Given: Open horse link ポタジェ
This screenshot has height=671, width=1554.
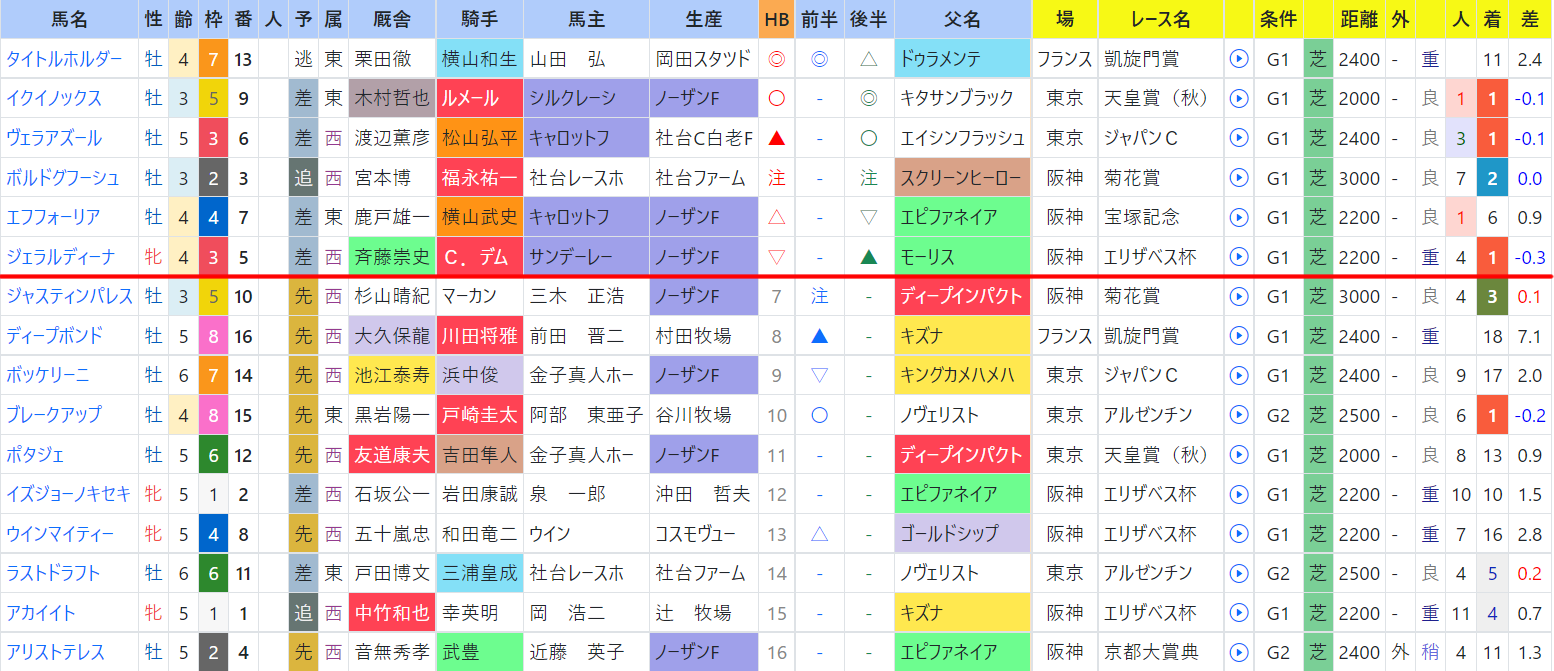Looking at the screenshot, I should tap(36, 455).
